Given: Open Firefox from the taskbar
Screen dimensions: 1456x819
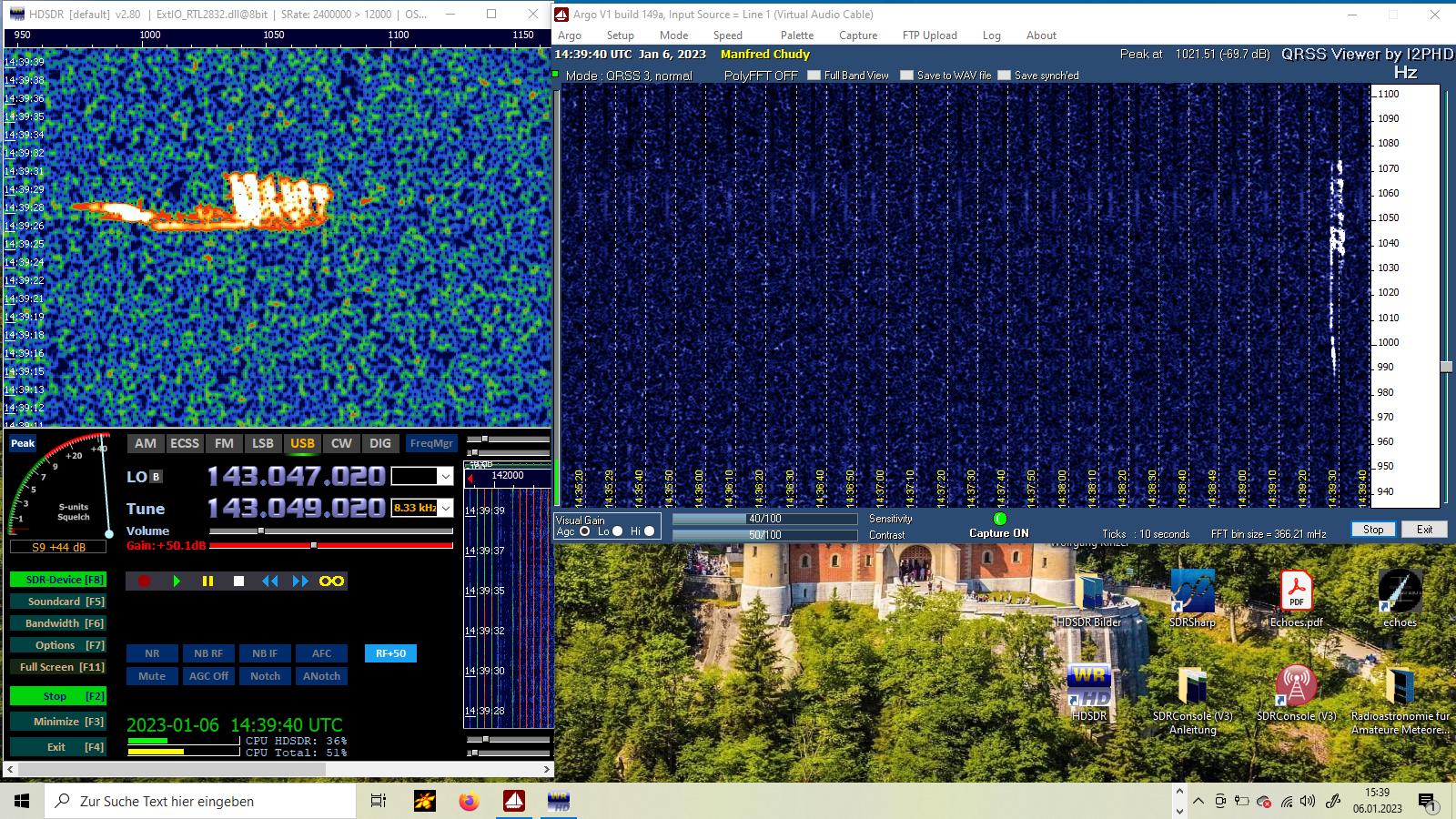Looking at the screenshot, I should (x=469, y=801).
